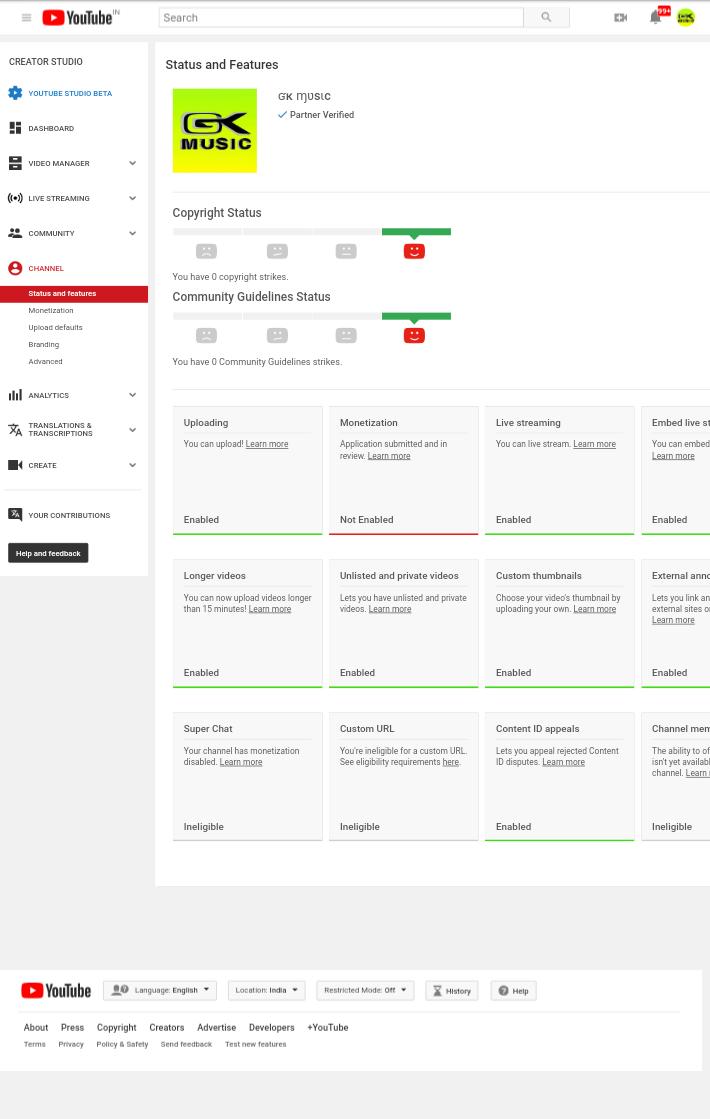Click the History hourglass button
Screen dimensions: 710x1119
point(452,991)
